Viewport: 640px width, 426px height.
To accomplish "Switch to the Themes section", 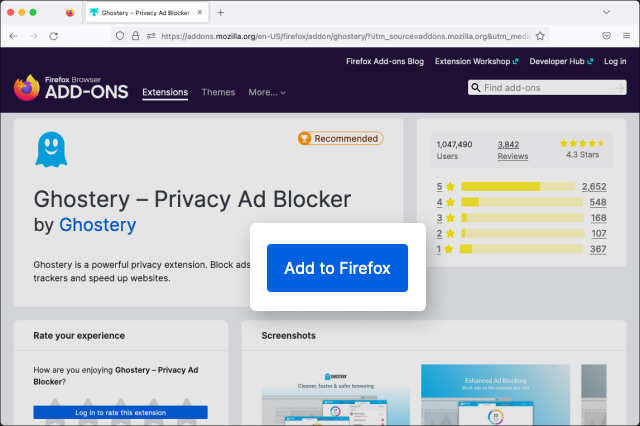I will click(218, 93).
